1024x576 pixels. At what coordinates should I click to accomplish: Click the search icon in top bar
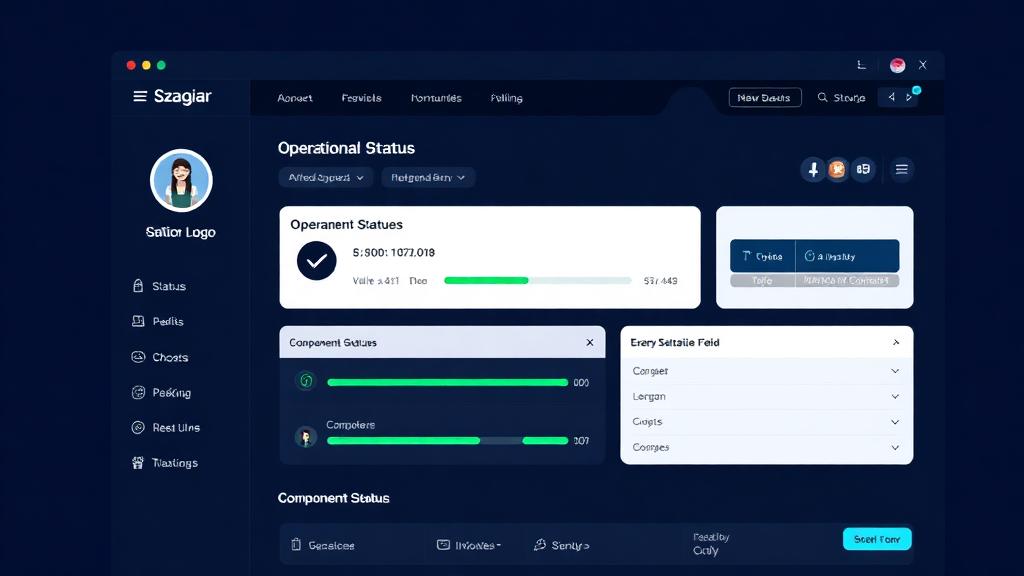coord(823,98)
